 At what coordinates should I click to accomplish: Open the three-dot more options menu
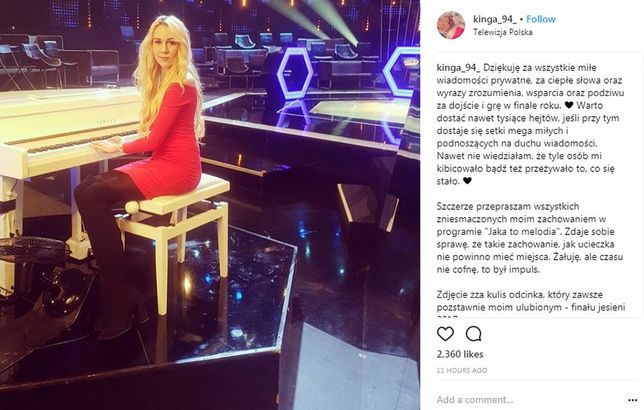pos(632,400)
